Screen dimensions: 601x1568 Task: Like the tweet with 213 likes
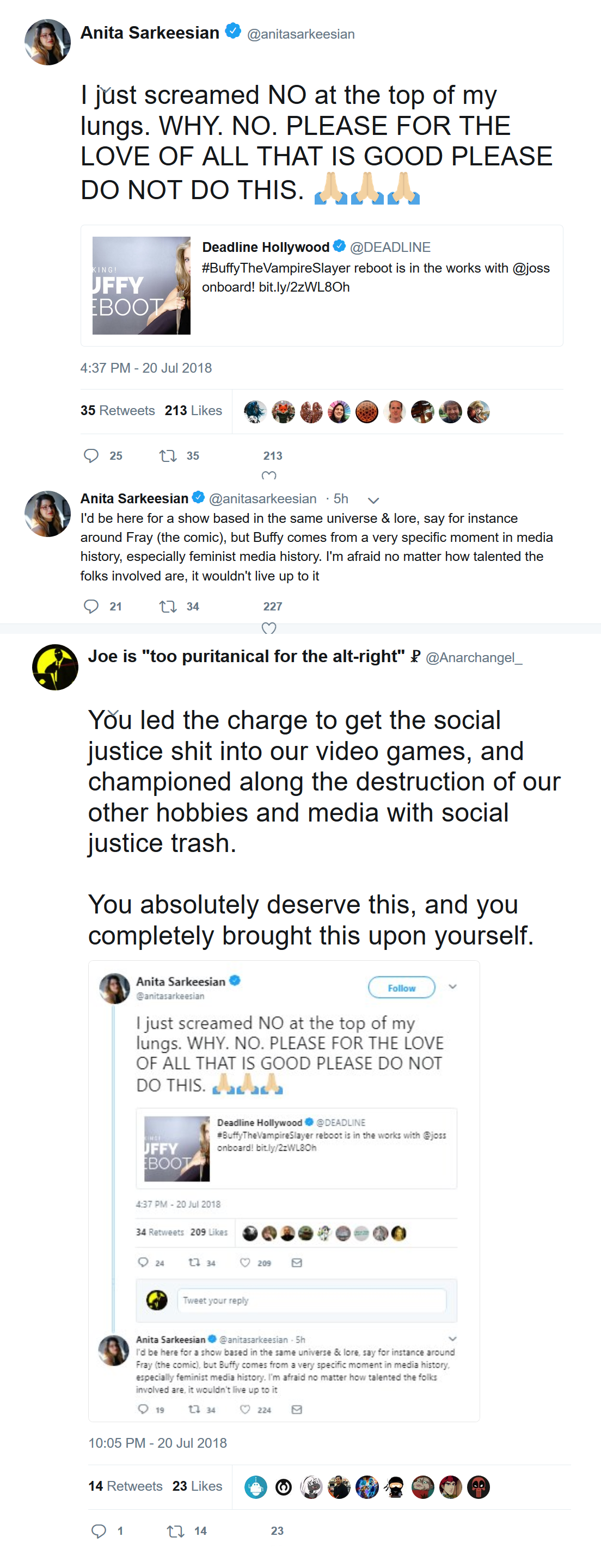click(x=268, y=475)
